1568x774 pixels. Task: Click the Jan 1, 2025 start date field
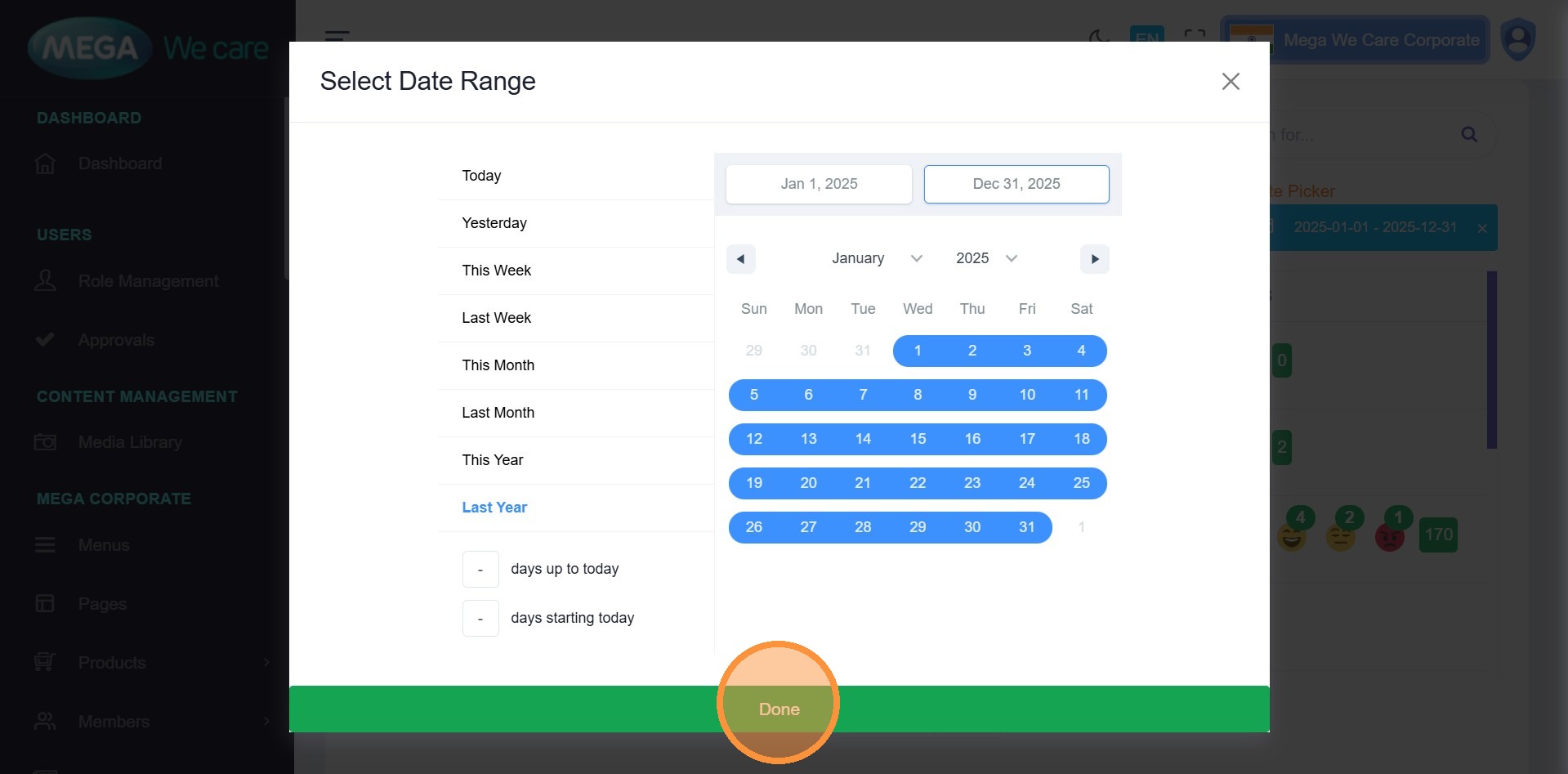[819, 184]
